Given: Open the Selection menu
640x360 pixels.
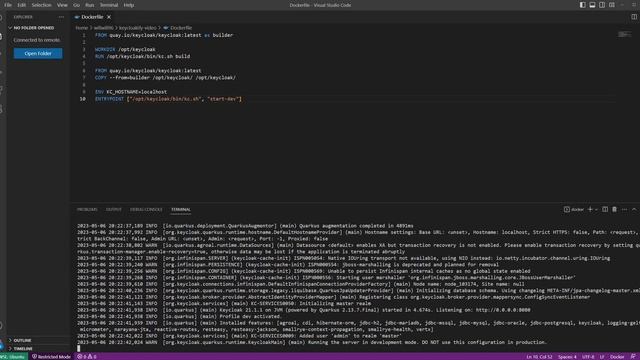Looking at the screenshot, I should pyautogui.click(x=41, y=5).
